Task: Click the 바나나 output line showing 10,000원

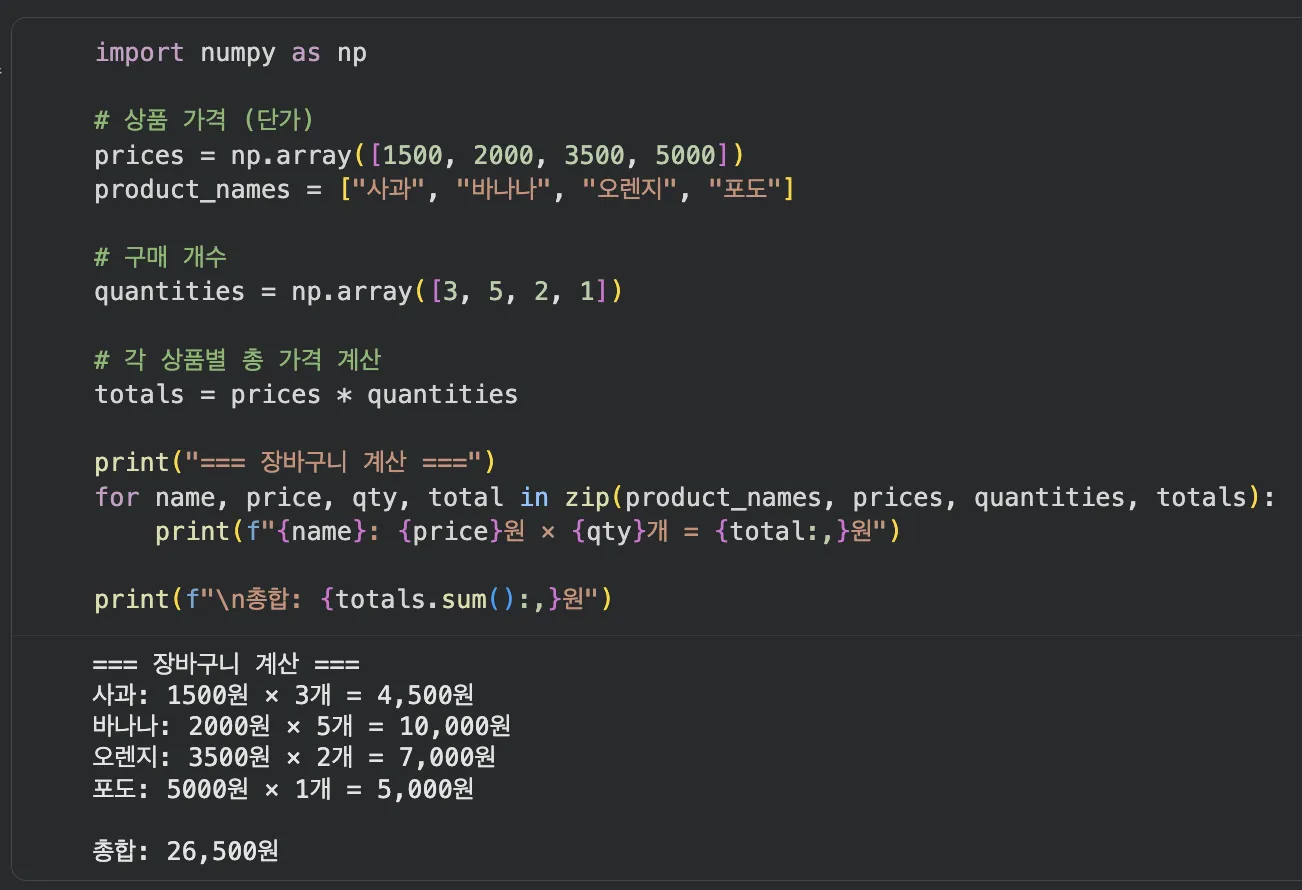Action: pyautogui.click(x=301, y=726)
